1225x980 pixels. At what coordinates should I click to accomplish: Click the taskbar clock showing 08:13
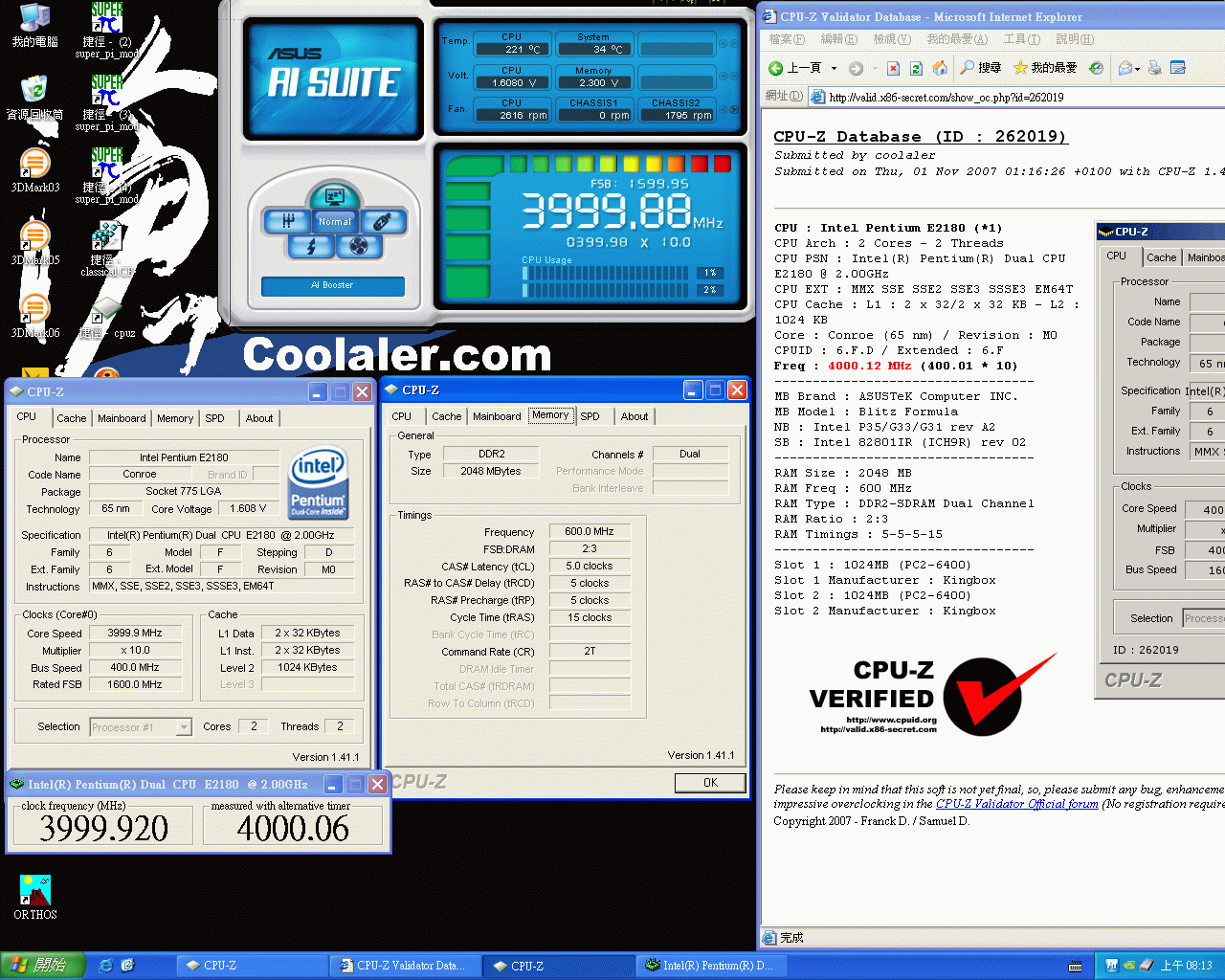click(x=1187, y=966)
